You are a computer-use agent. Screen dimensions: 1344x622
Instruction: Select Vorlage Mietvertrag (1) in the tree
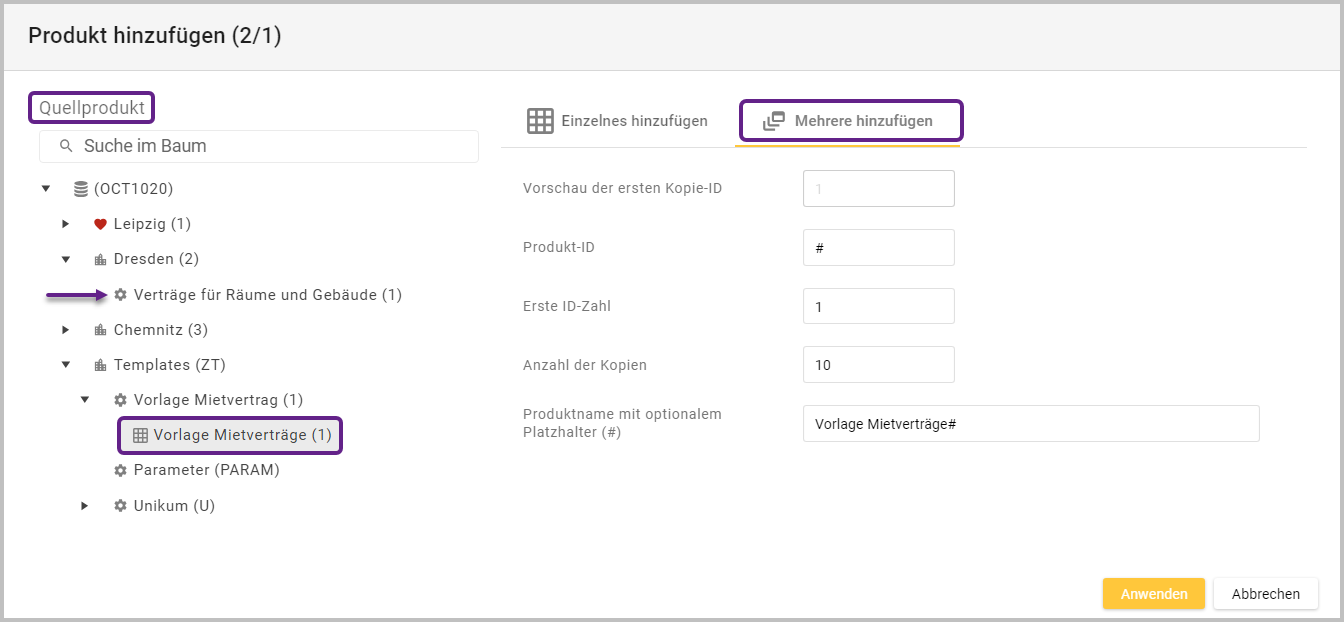[x=218, y=400]
